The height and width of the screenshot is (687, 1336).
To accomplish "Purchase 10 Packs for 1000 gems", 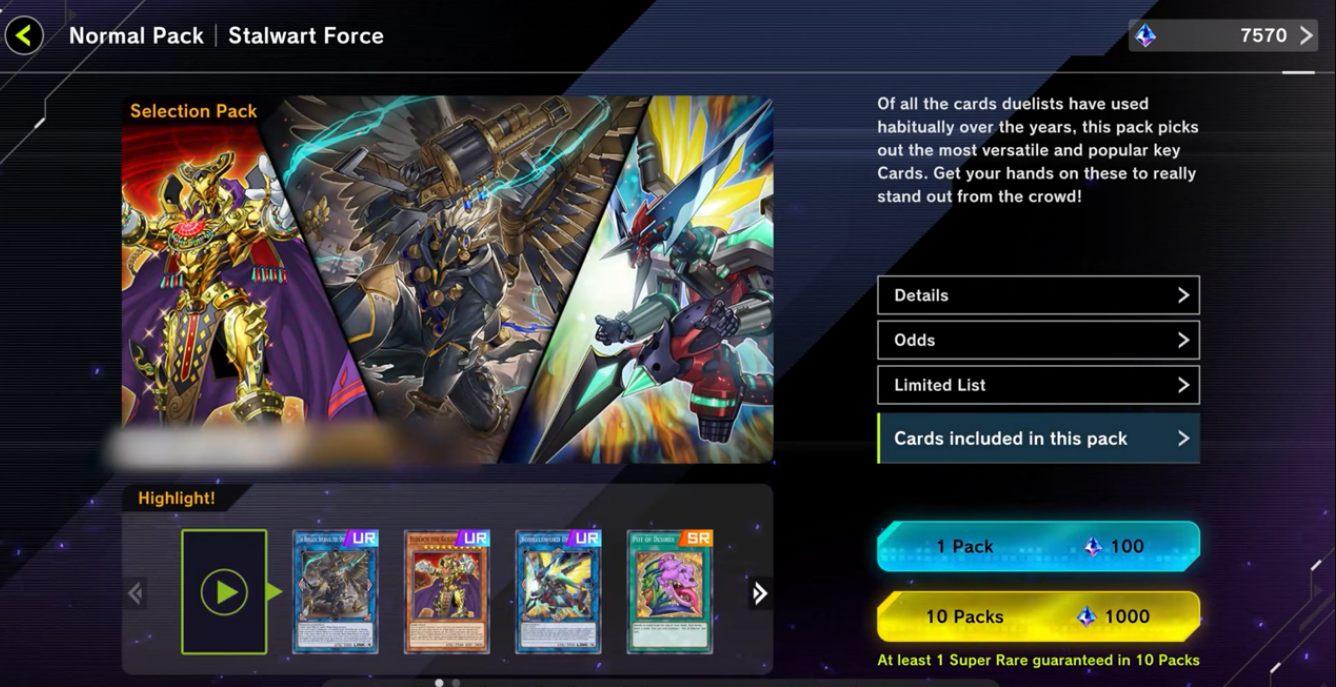I will [x=1038, y=616].
